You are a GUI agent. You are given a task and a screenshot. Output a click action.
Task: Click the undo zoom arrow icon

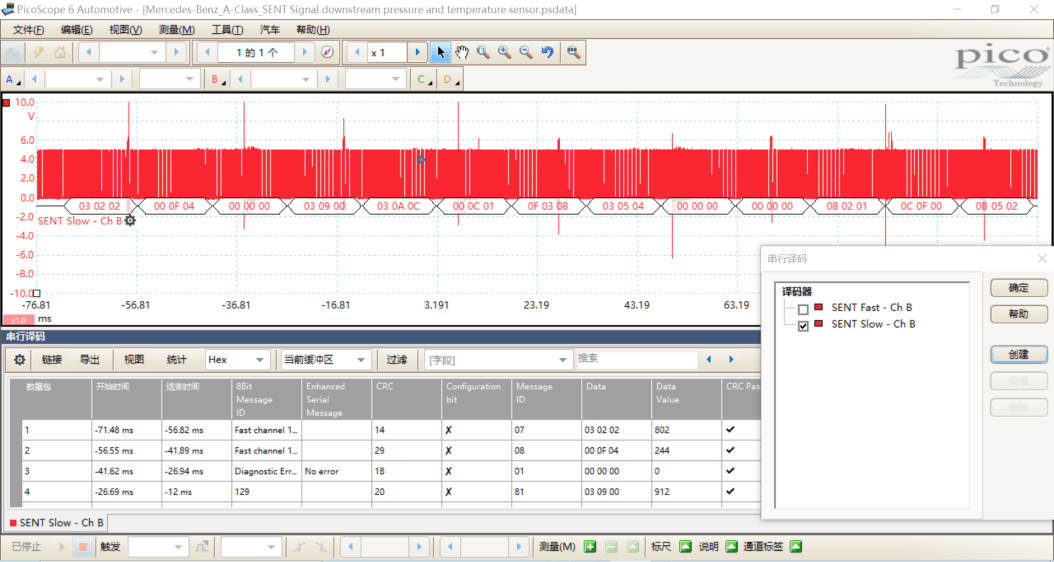(548, 52)
